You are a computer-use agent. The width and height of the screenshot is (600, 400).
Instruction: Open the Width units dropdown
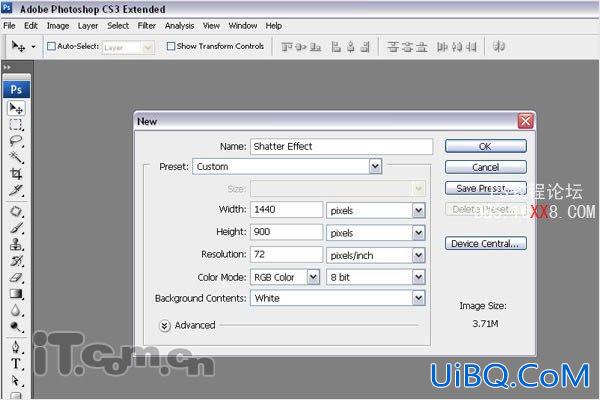(x=376, y=210)
